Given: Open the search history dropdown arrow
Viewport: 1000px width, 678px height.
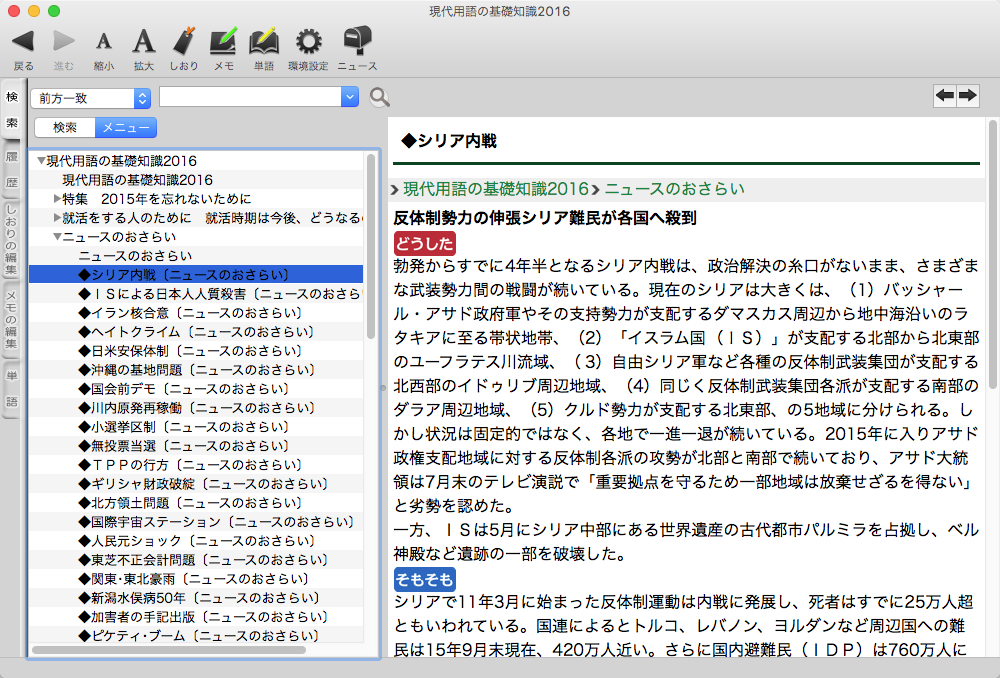Looking at the screenshot, I should pos(349,97).
